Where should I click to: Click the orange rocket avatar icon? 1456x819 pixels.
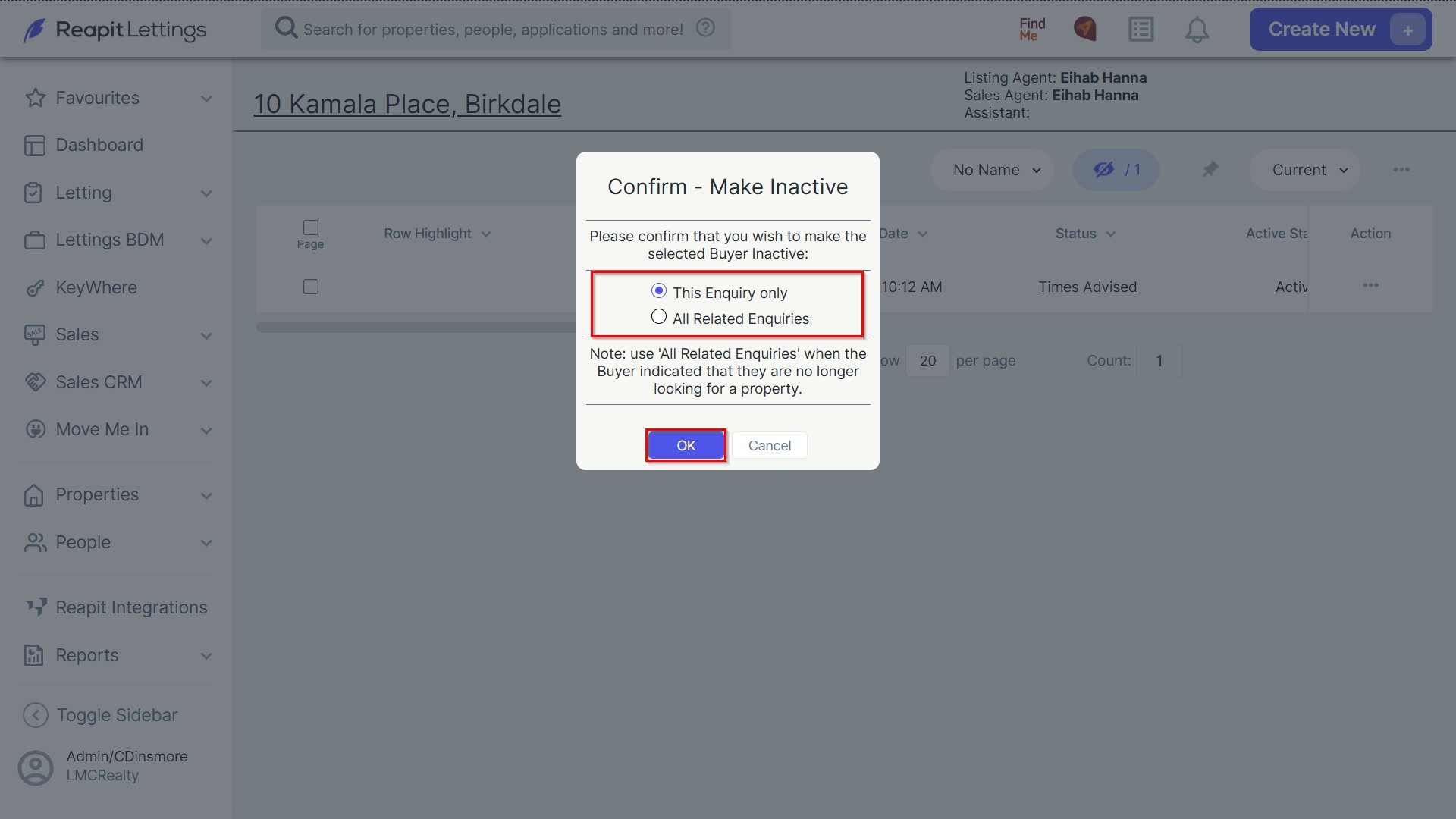(1084, 30)
